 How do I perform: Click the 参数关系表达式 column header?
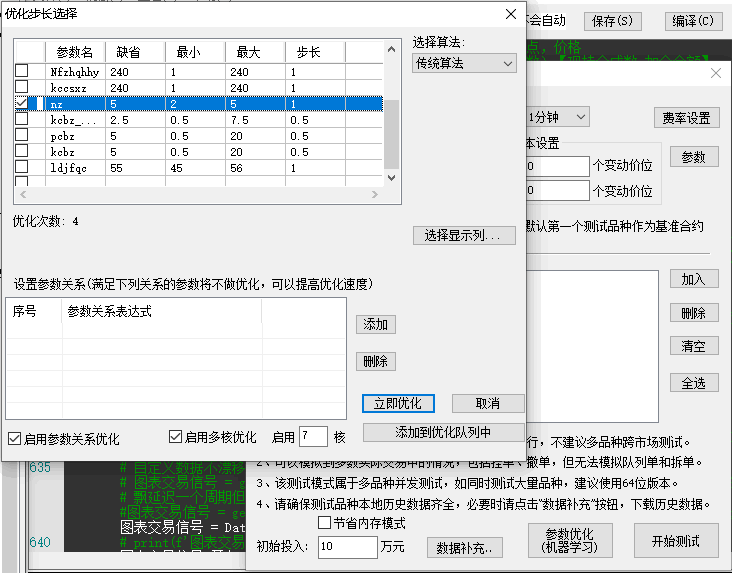tap(162, 311)
